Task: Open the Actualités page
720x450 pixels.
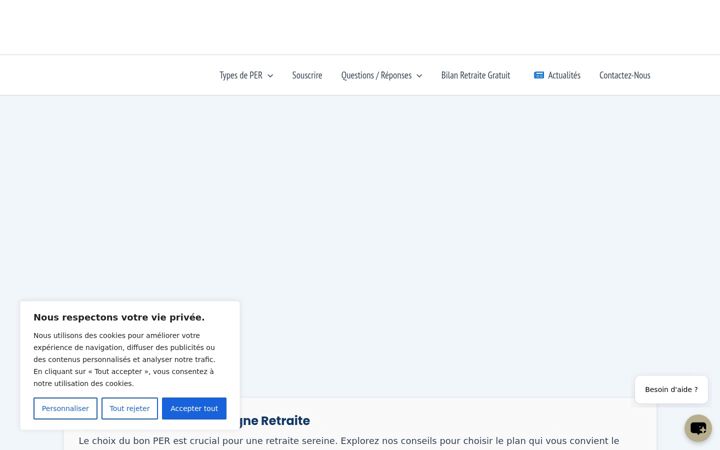Action: [x=564, y=75]
